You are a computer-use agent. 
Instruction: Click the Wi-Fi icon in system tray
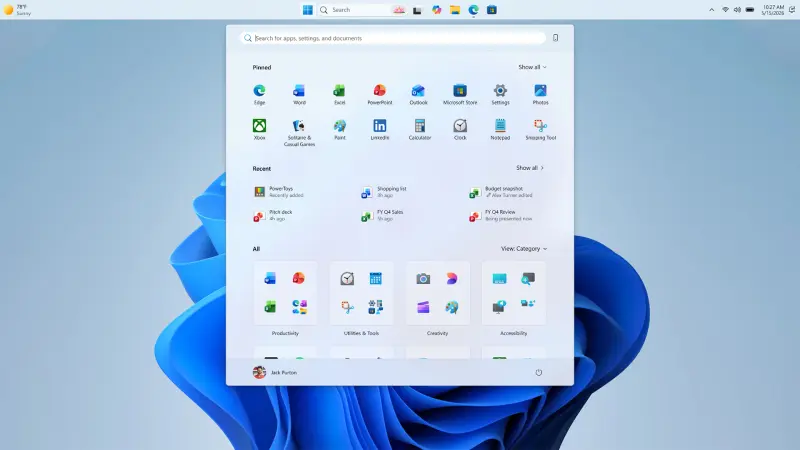pyautogui.click(x=725, y=10)
